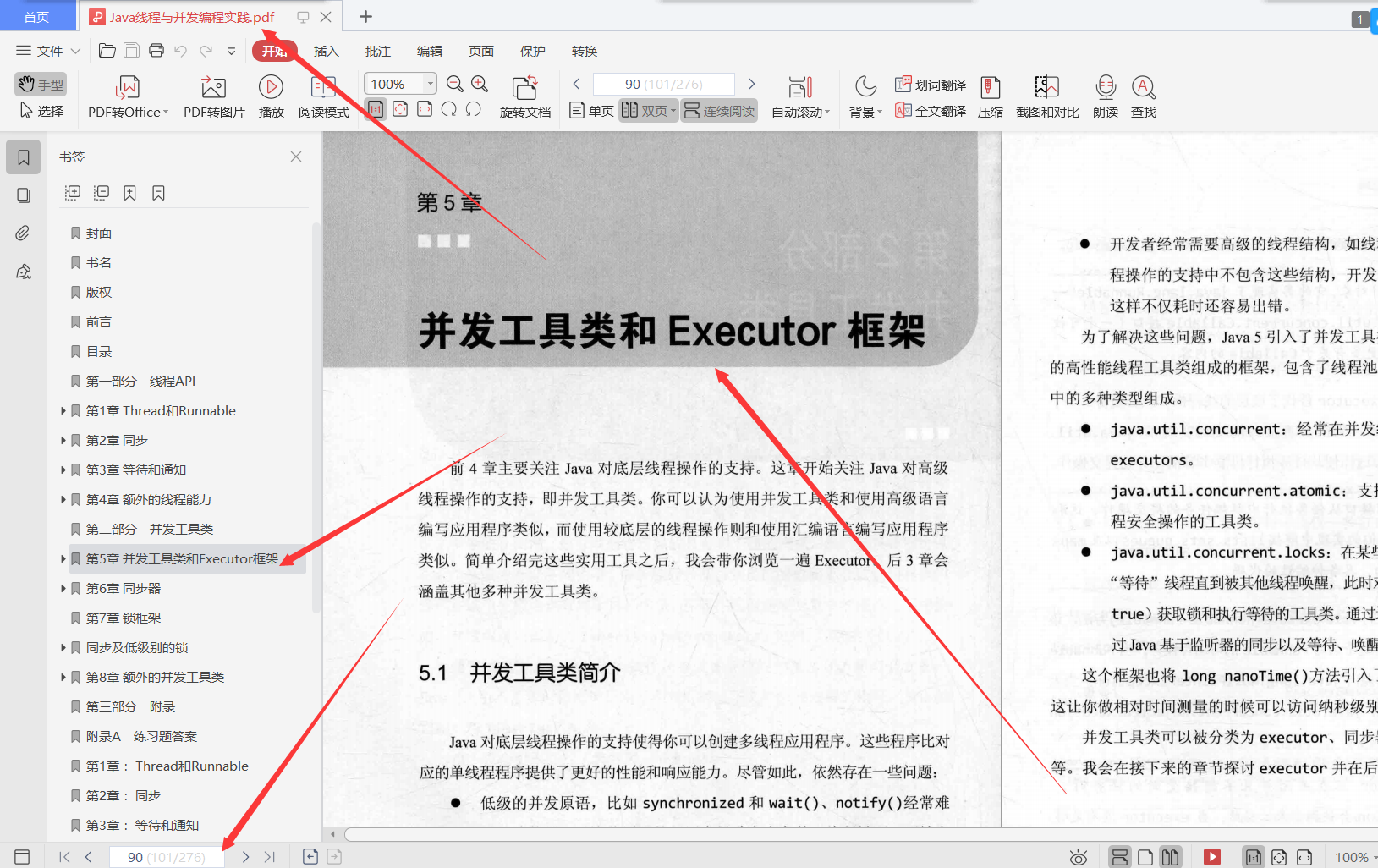
Task: Click the toolbar page number field
Action: [664, 84]
